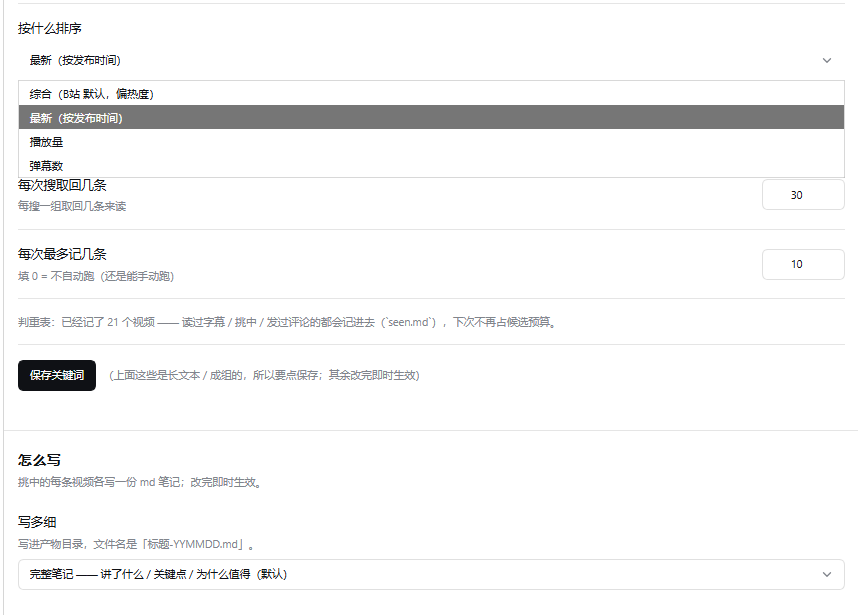
Task: Pick 弹幕数 sort option
Action: pyautogui.click(x=431, y=165)
